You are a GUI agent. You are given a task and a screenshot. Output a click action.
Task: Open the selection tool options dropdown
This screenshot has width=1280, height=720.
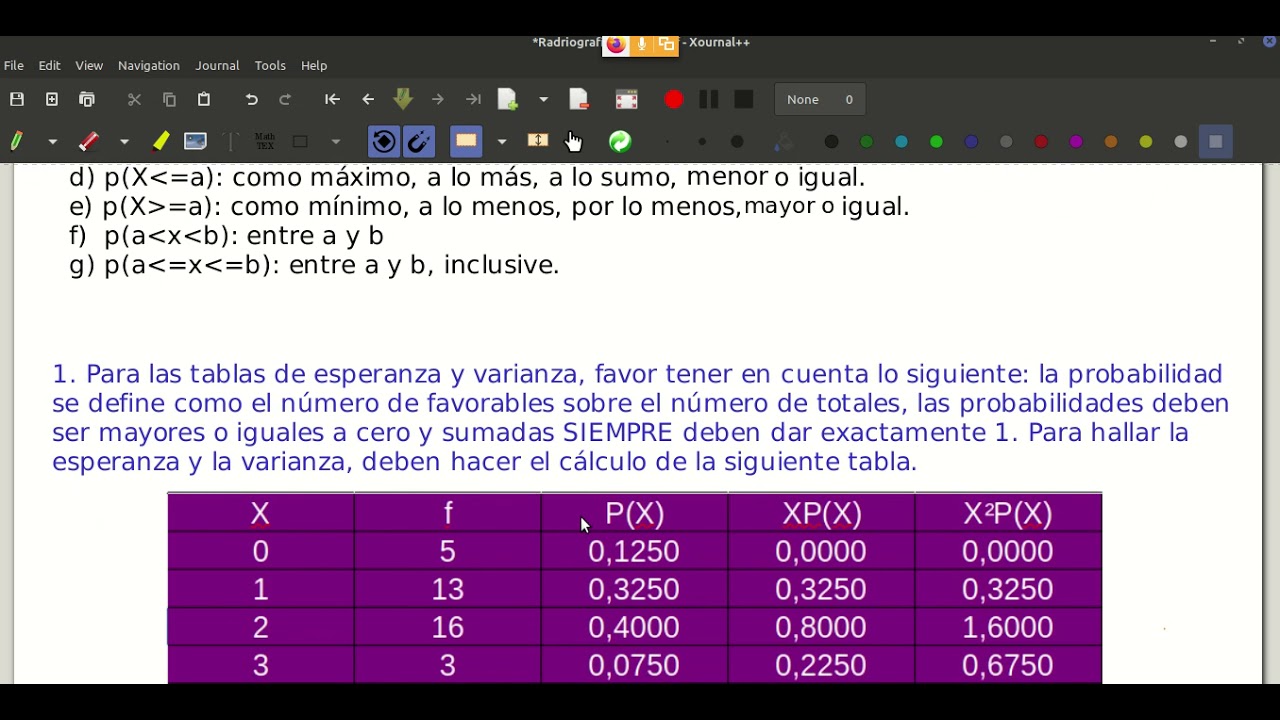tap(502, 141)
